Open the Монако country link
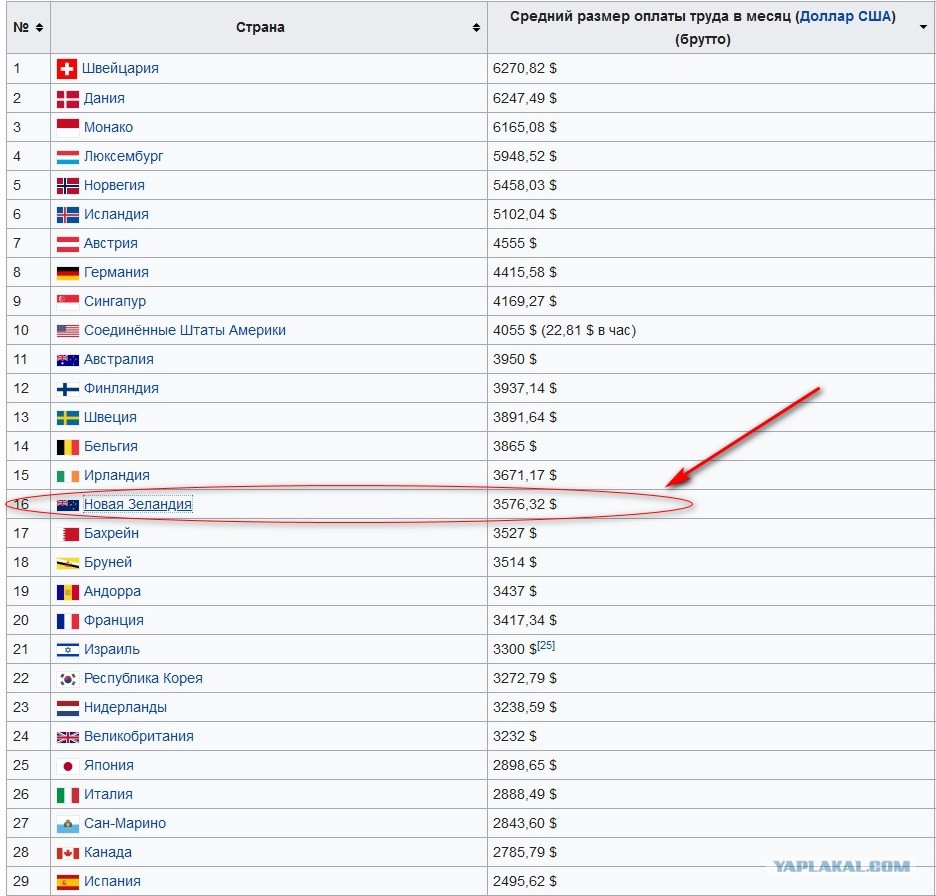Viewport: 936px width, 896px height. pos(108,127)
